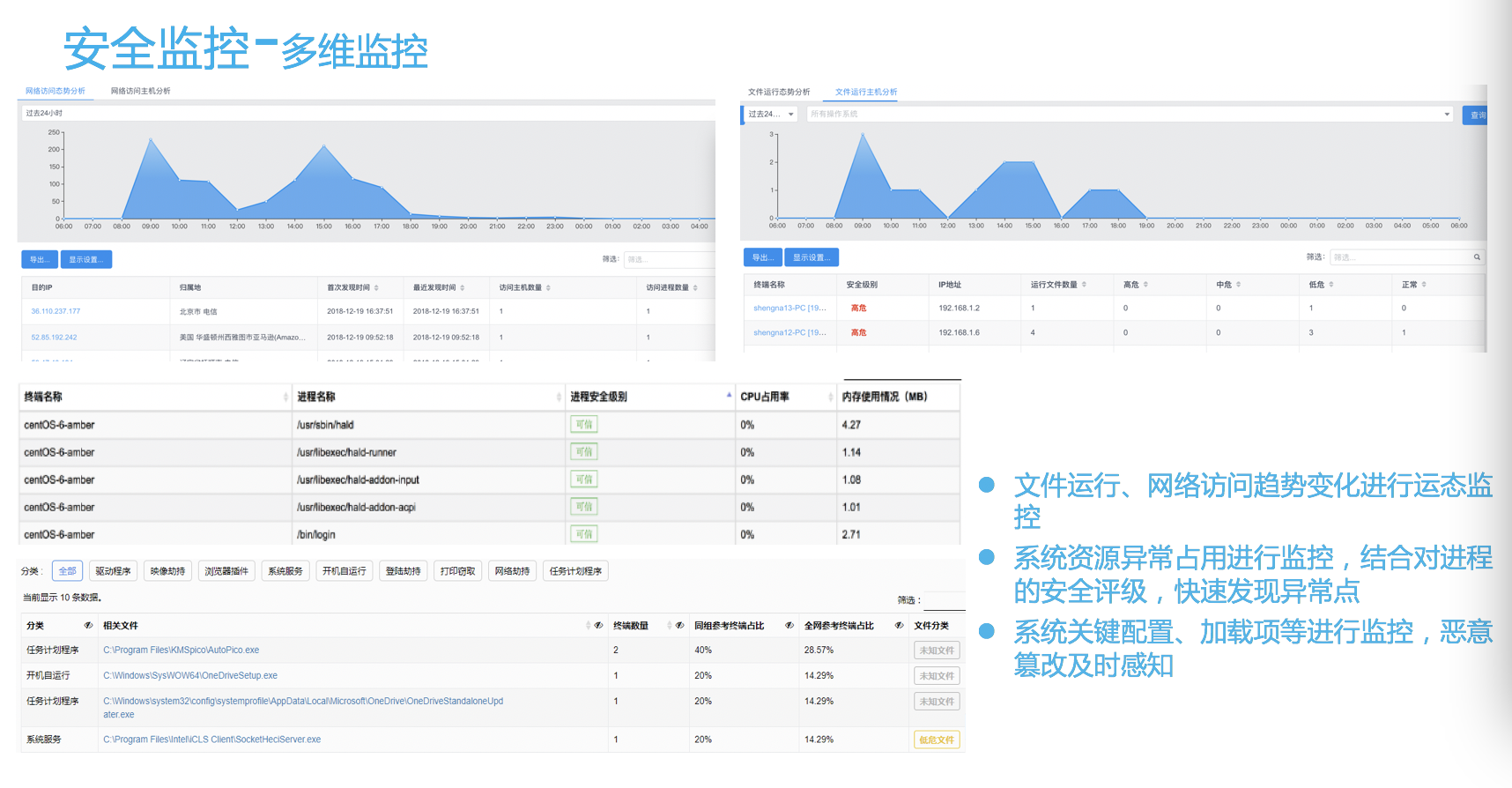
Task: Click sort icon on 终端名称 process table header
Action: 285,398
